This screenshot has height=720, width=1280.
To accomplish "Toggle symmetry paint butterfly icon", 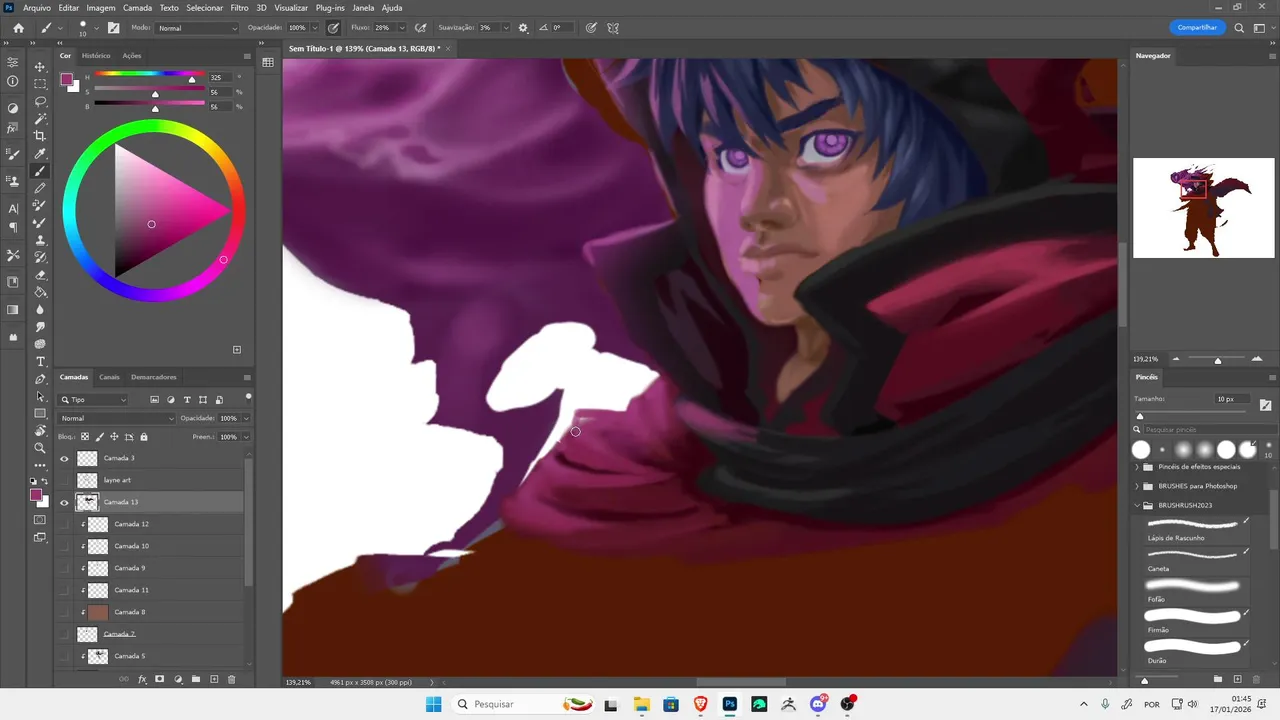I will [613, 28].
